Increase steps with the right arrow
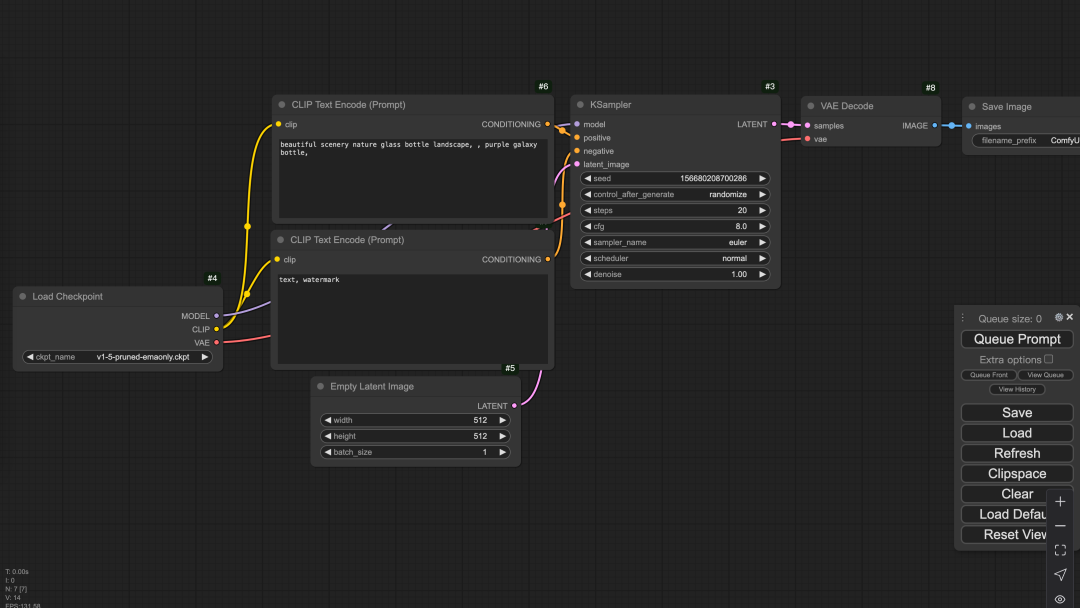 coord(762,210)
